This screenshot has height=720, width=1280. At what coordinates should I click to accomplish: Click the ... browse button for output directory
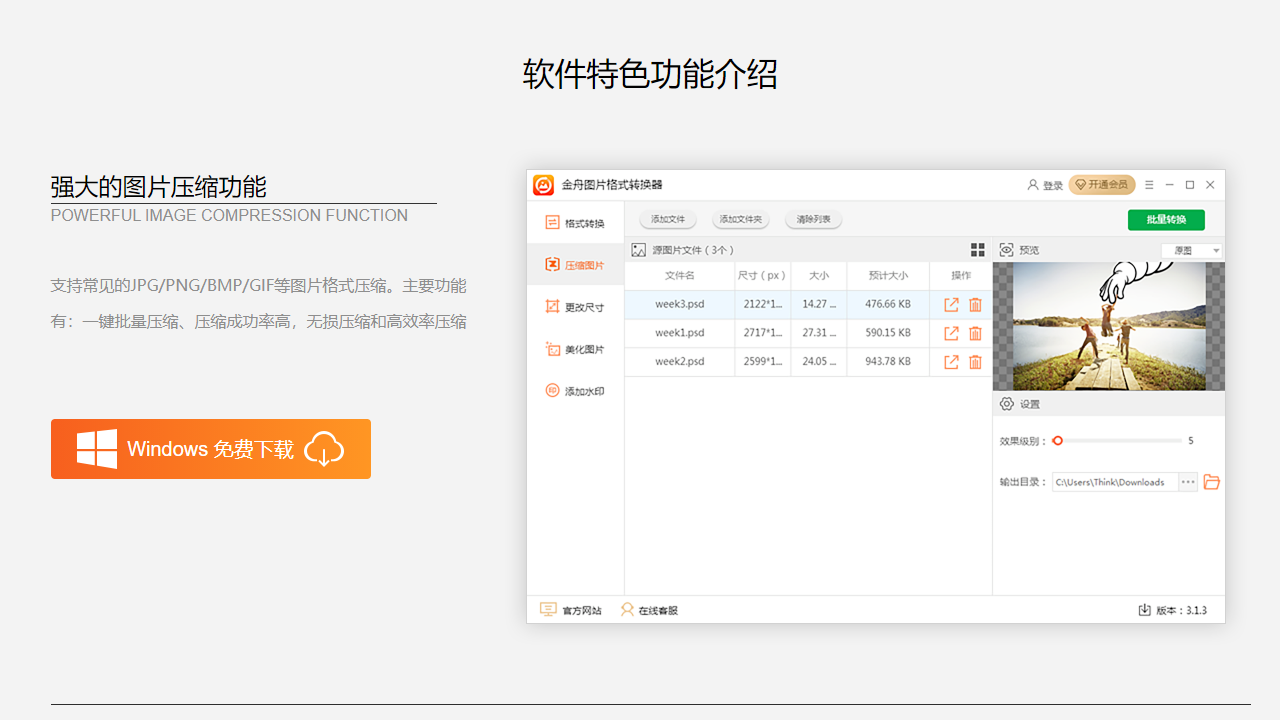tap(1187, 481)
